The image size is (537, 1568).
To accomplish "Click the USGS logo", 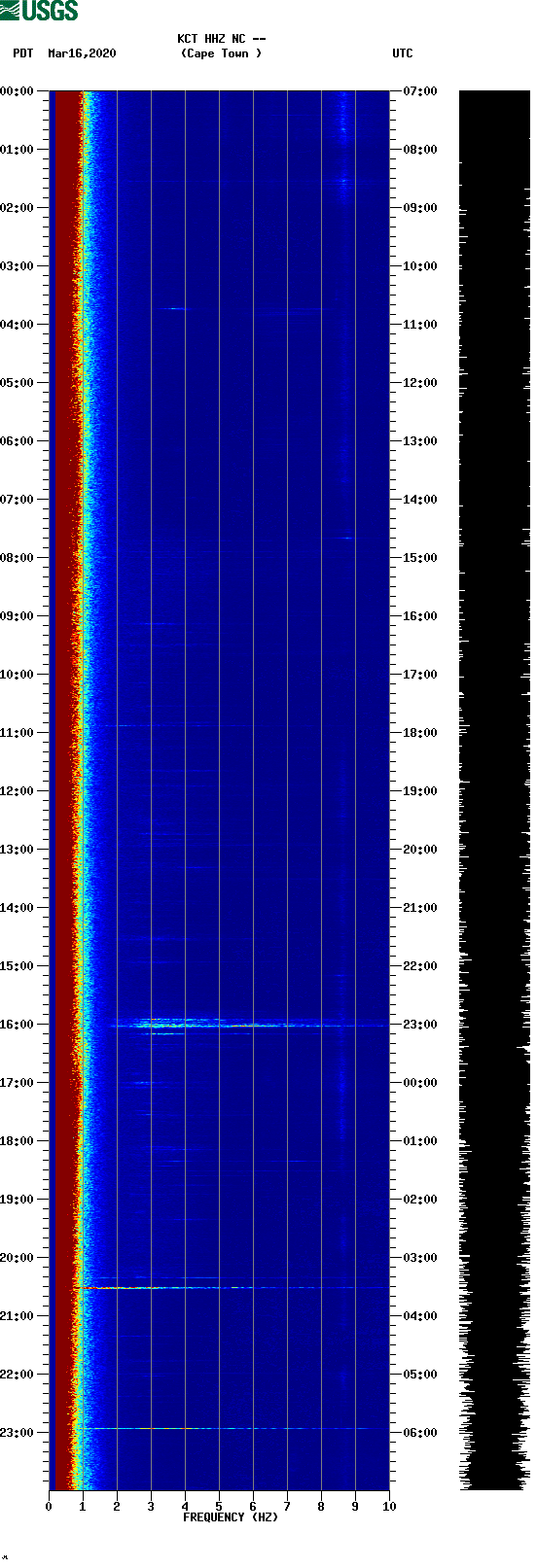I will pyautogui.click(x=39, y=11).
